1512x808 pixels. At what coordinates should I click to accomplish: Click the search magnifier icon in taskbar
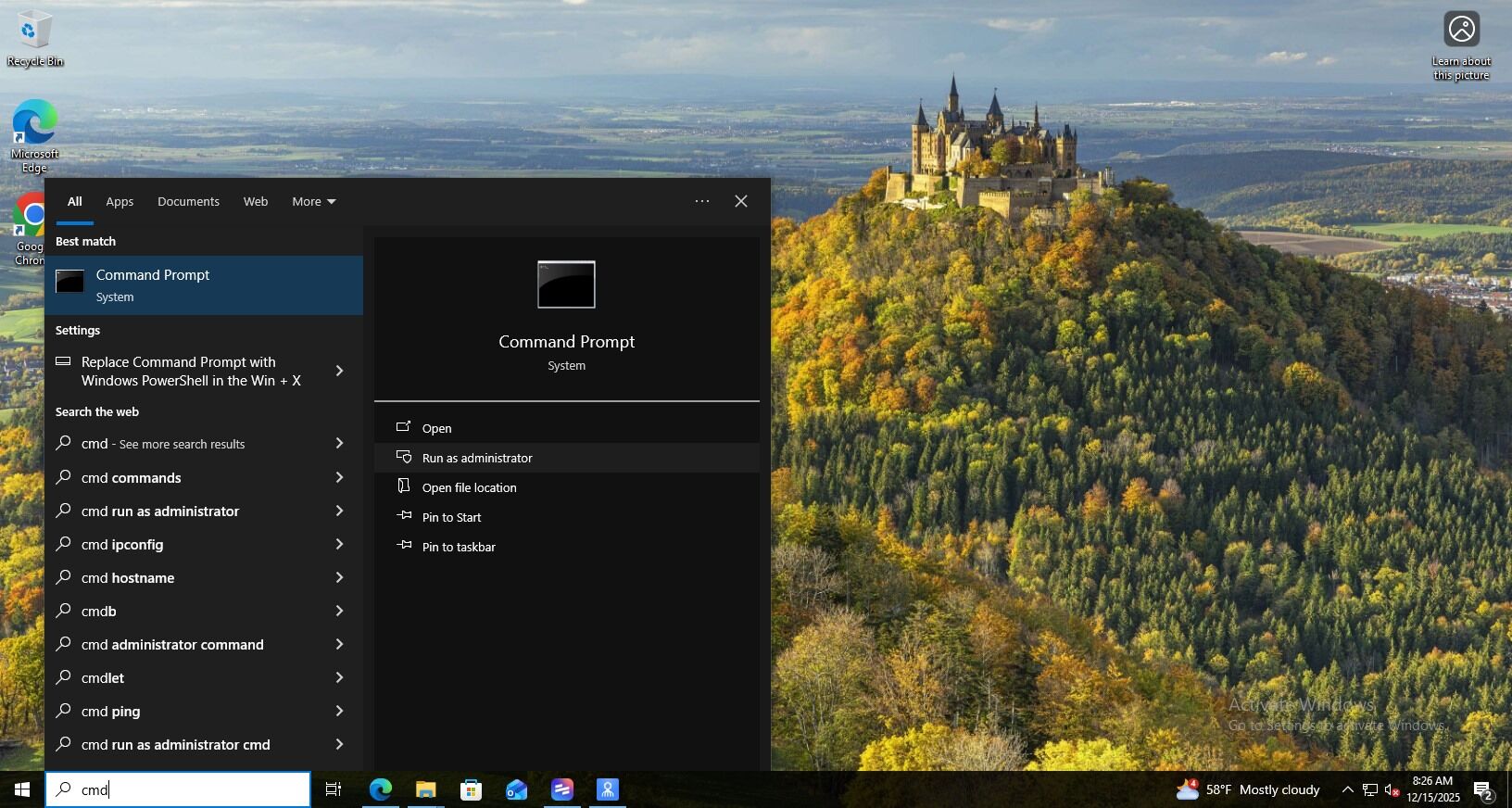tap(63, 789)
